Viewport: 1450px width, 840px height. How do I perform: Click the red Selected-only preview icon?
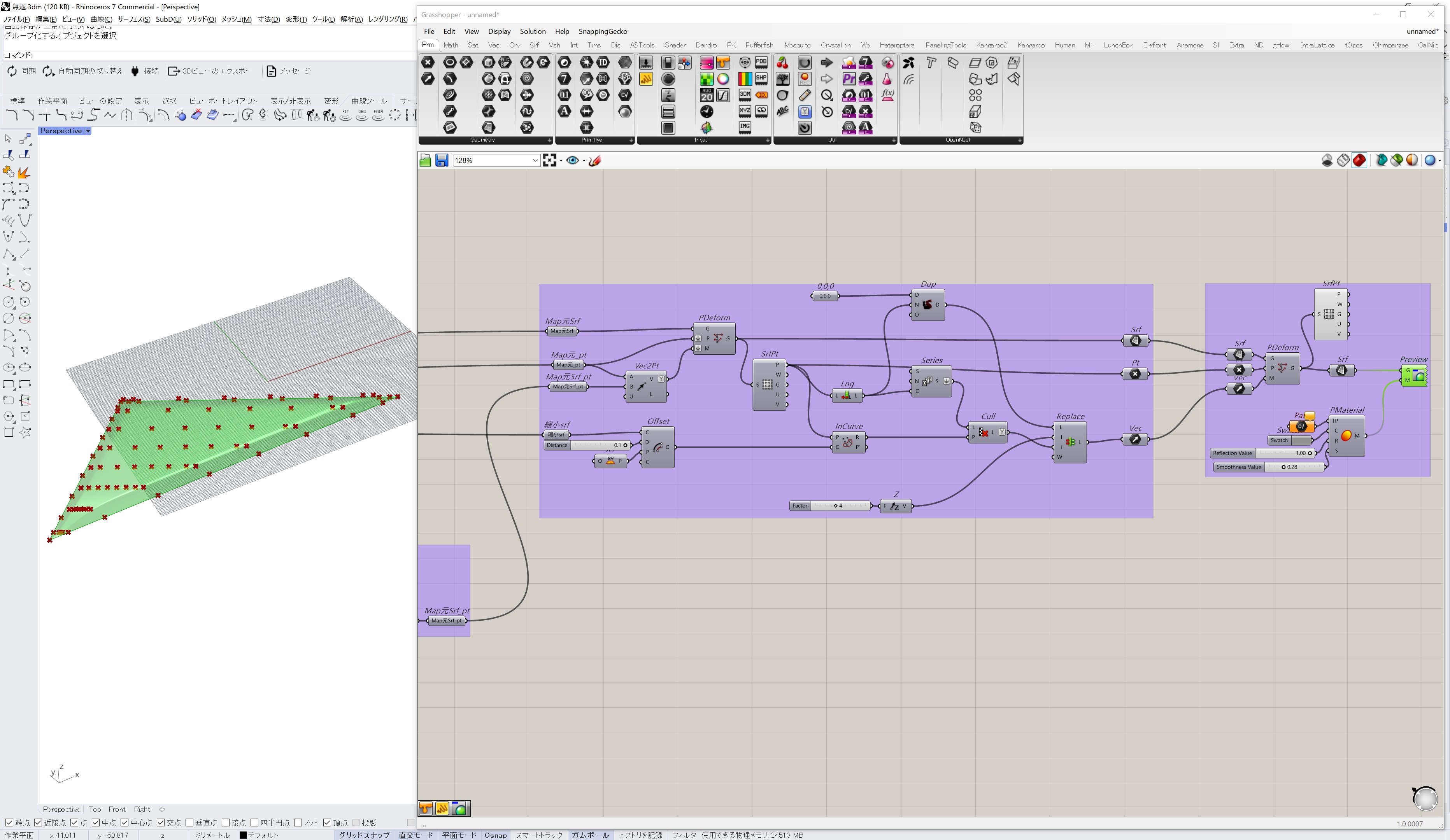click(x=1359, y=161)
